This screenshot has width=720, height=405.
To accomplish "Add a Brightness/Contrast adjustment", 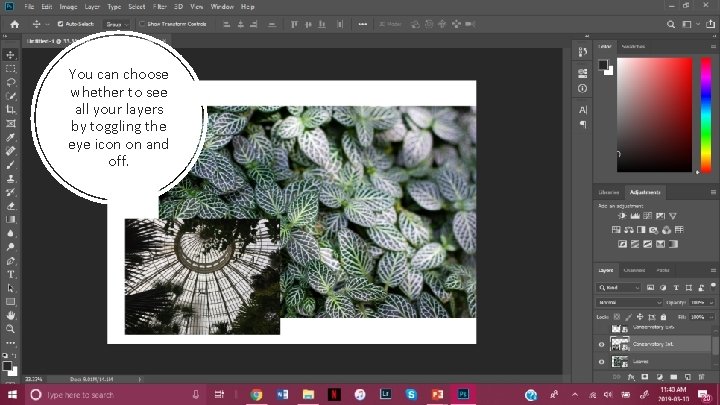I will tap(622, 216).
